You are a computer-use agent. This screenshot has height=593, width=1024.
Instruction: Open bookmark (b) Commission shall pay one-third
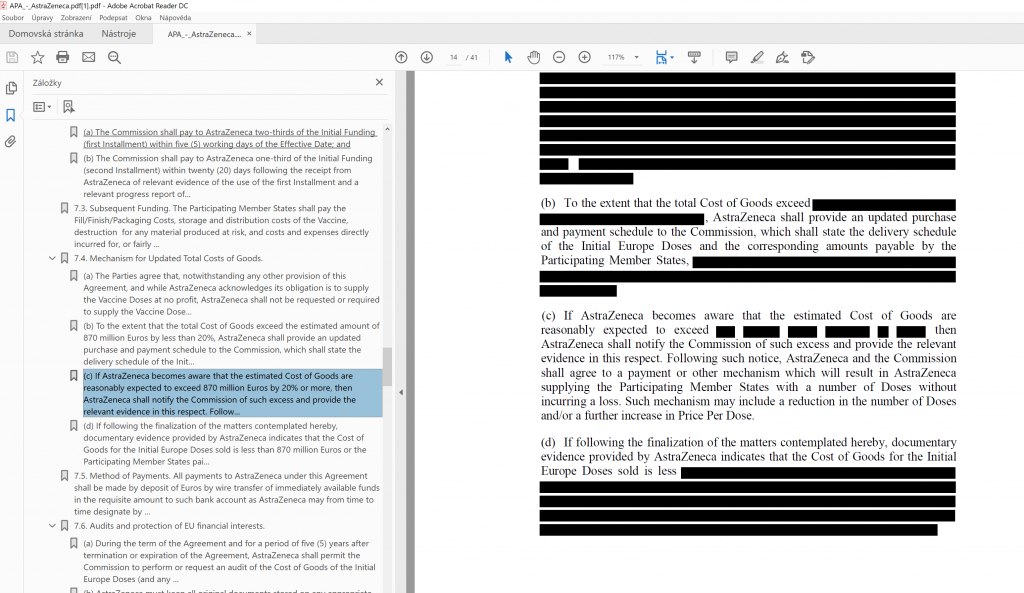tap(228, 176)
